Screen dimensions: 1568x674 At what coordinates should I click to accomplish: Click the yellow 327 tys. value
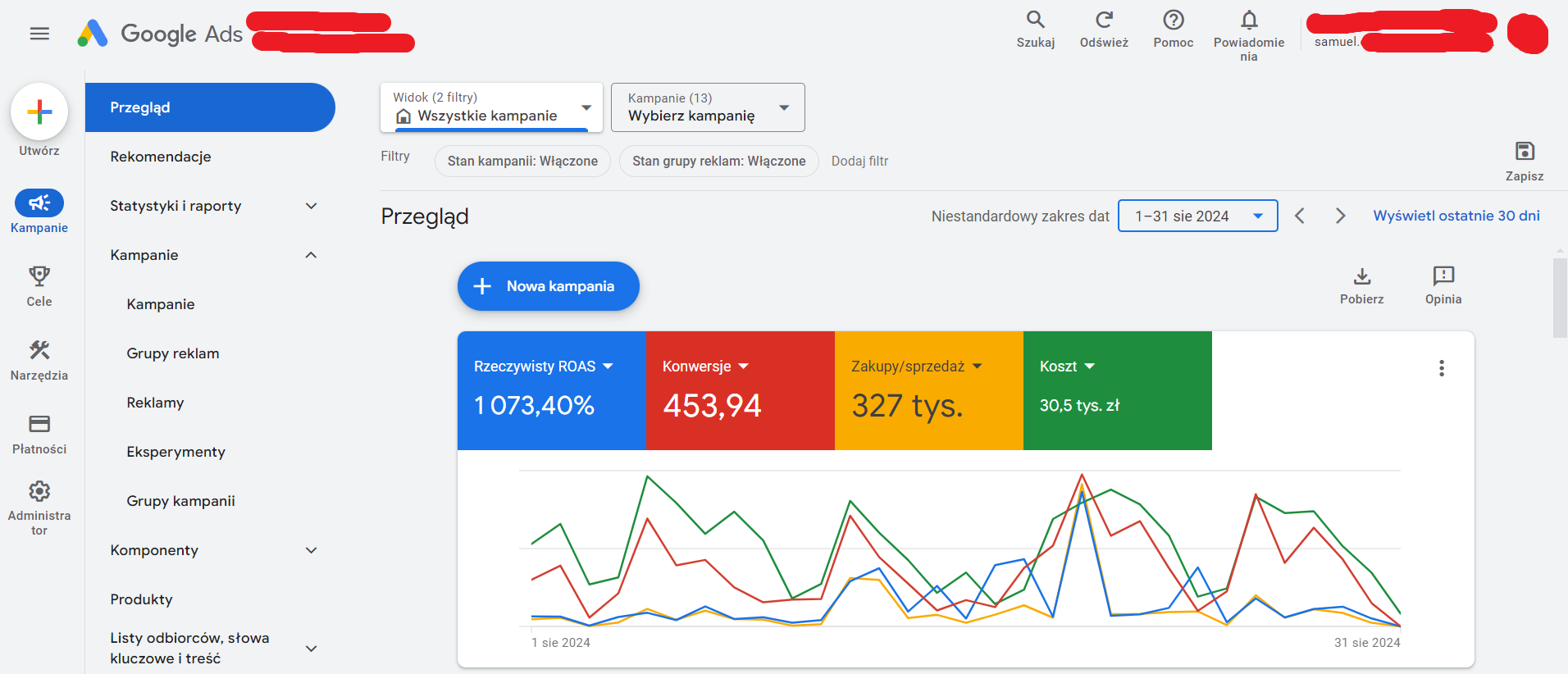pos(907,405)
